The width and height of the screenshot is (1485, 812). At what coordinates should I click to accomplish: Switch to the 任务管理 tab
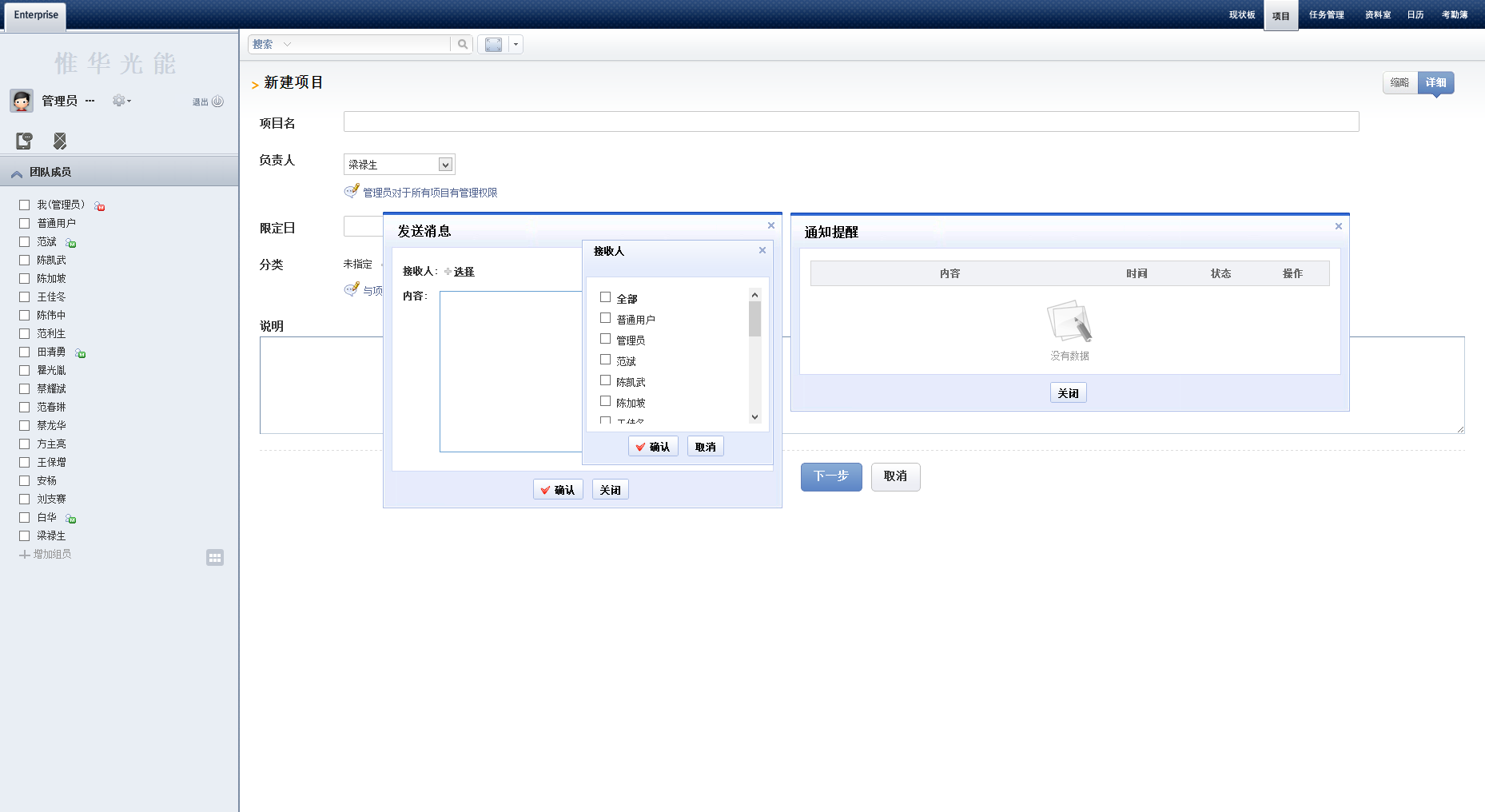point(1326,15)
